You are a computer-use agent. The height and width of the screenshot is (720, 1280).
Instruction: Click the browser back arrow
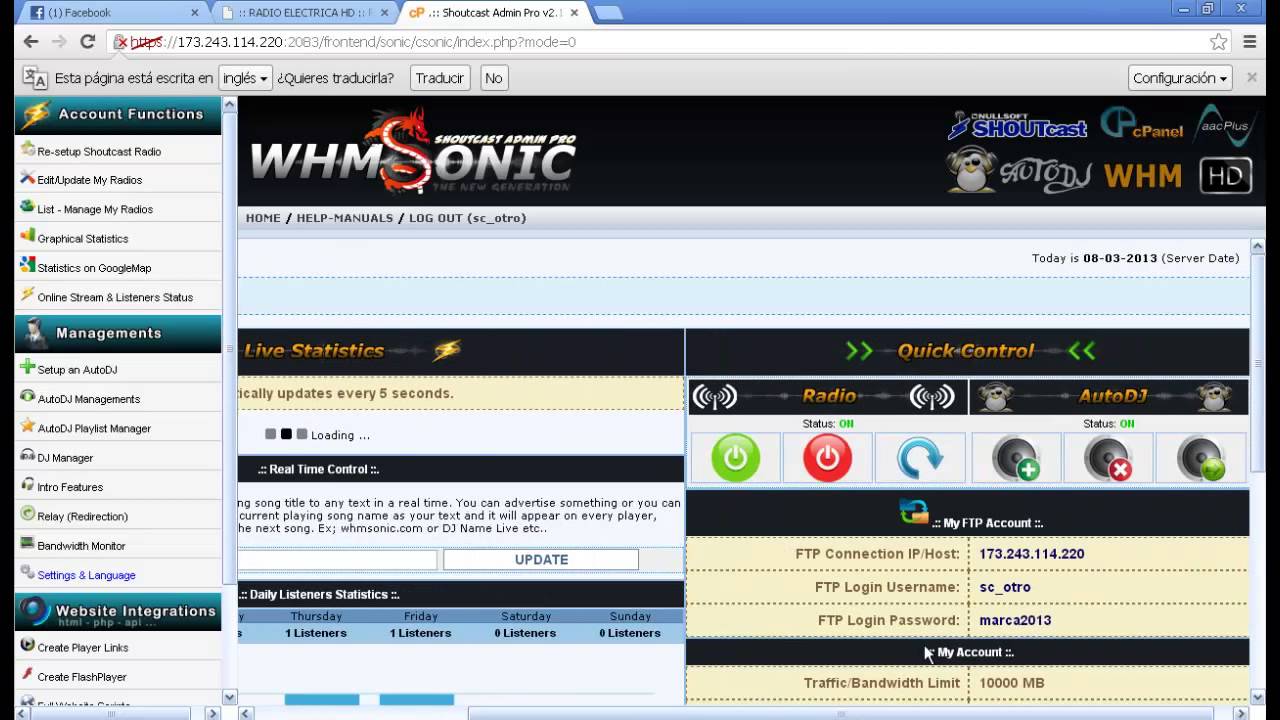coord(31,42)
